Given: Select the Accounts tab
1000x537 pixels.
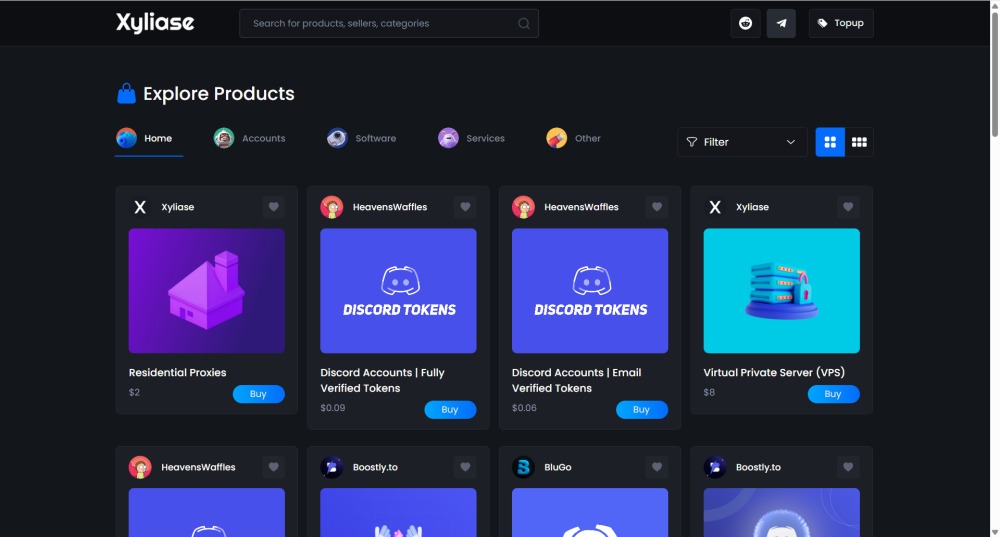Looking at the screenshot, I should (x=249, y=138).
